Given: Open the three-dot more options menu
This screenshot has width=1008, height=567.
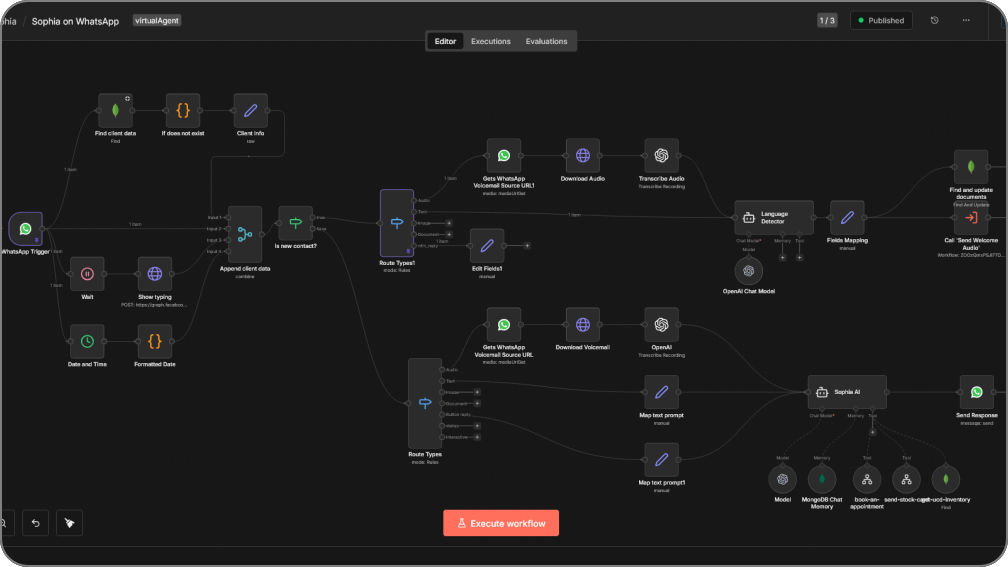Looking at the screenshot, I should point(965,20).
